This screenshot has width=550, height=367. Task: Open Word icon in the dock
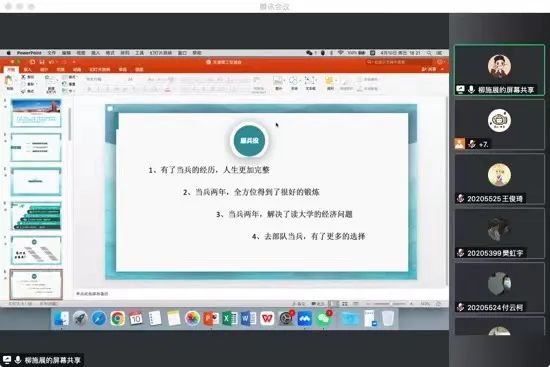coord(248,319)
